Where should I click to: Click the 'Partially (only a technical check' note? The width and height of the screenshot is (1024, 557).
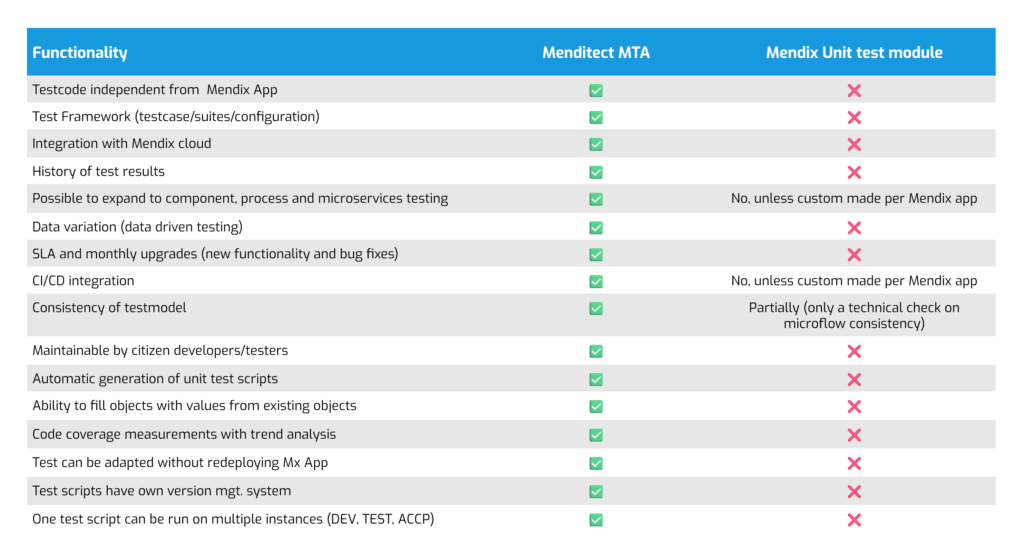854,315
